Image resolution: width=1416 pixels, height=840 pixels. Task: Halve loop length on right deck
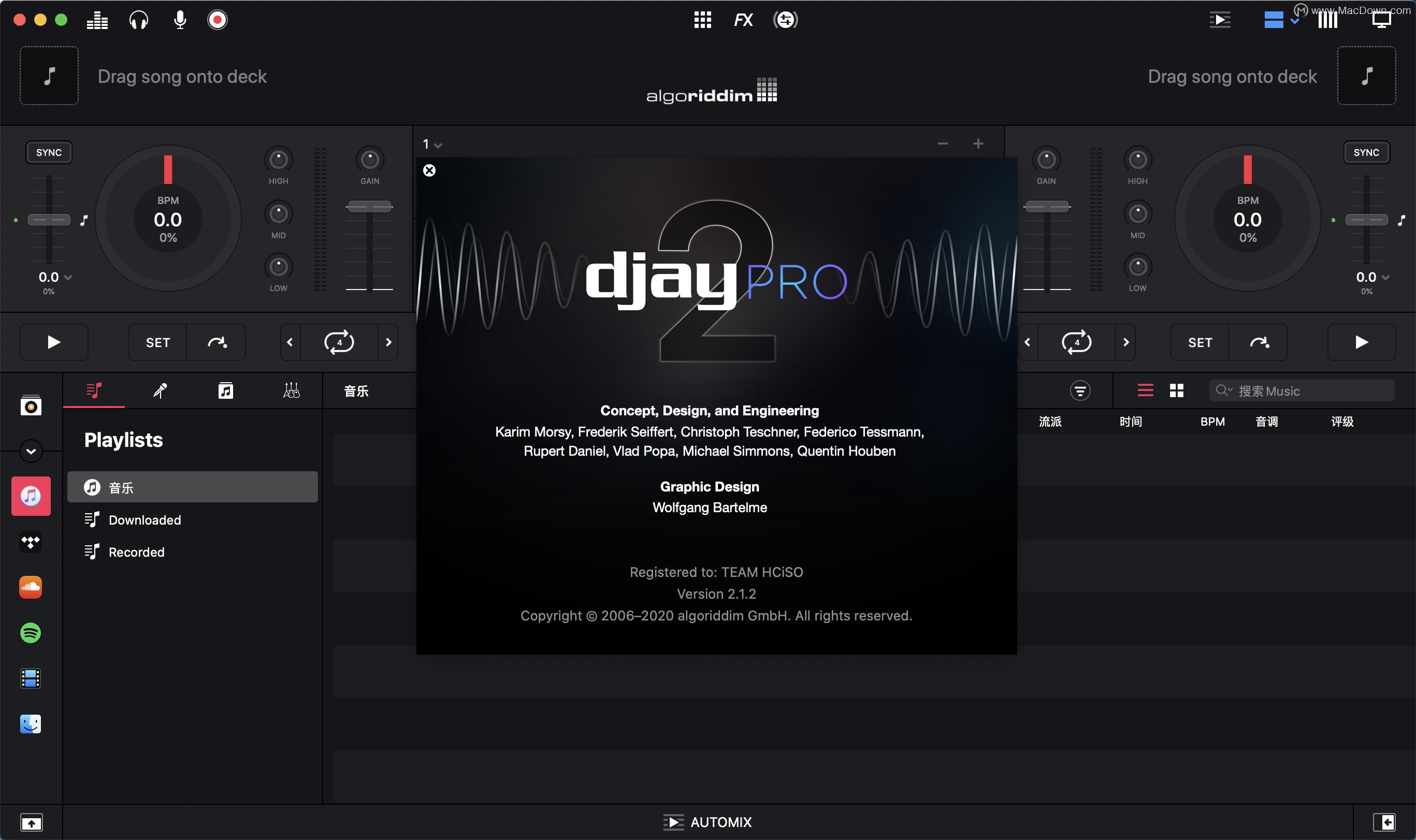tap(1027, 342)
